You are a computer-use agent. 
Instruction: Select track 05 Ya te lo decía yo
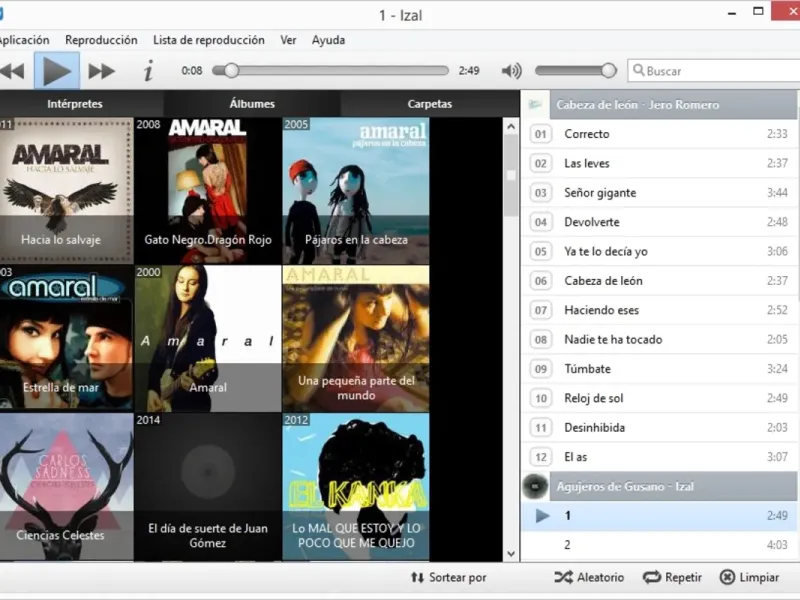coord(659,252)
